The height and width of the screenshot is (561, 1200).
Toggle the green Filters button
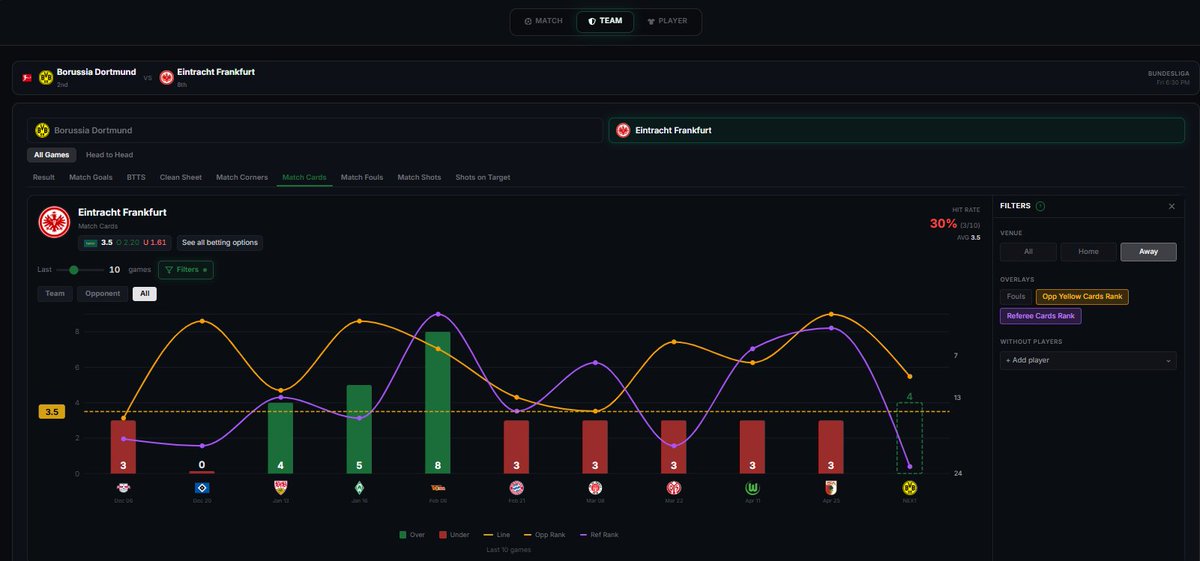tap(186, 270)
